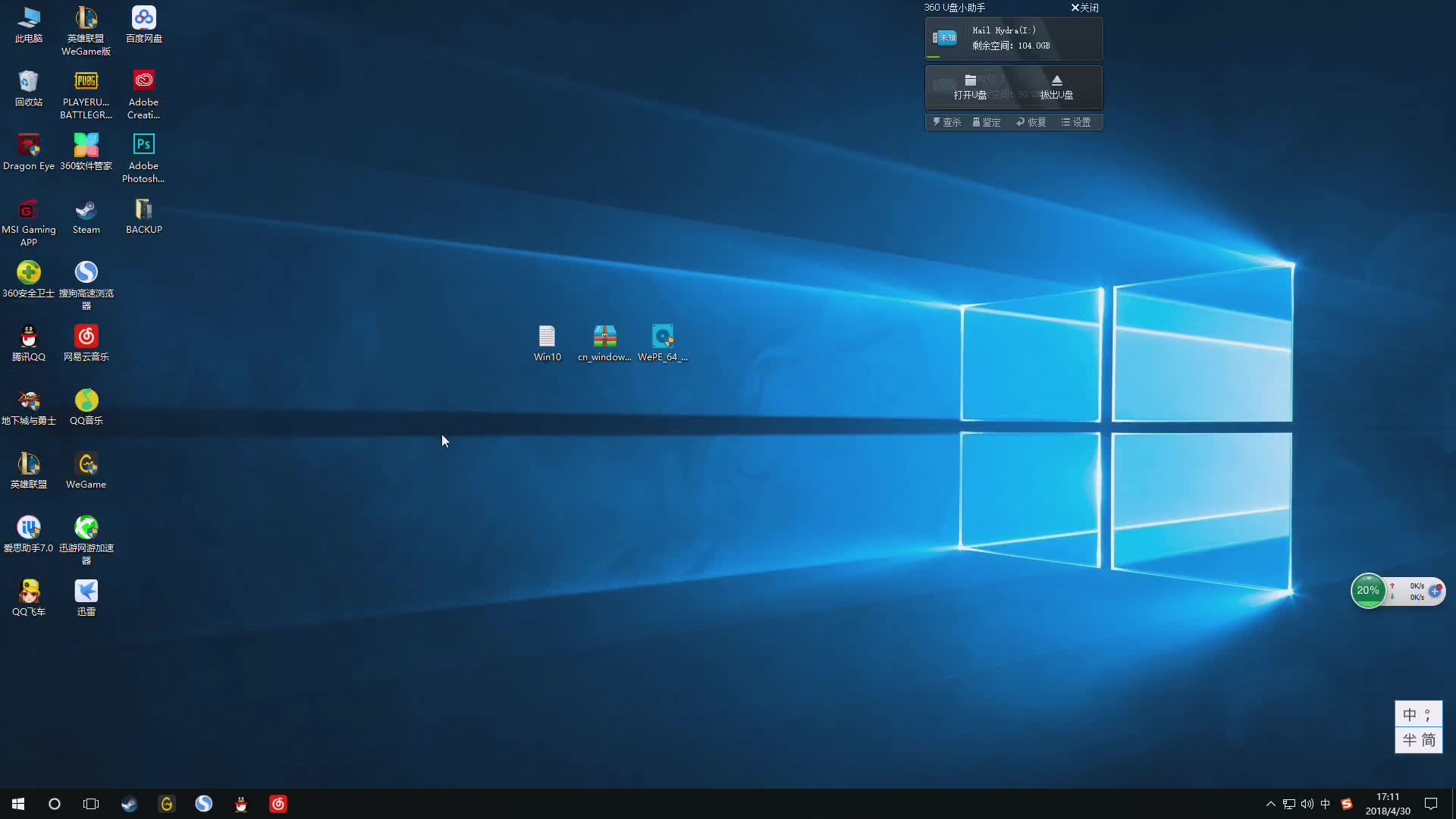Click 拔出U盘 eject button
Screen dimensions: 1456x819
tap(1057, 86)
